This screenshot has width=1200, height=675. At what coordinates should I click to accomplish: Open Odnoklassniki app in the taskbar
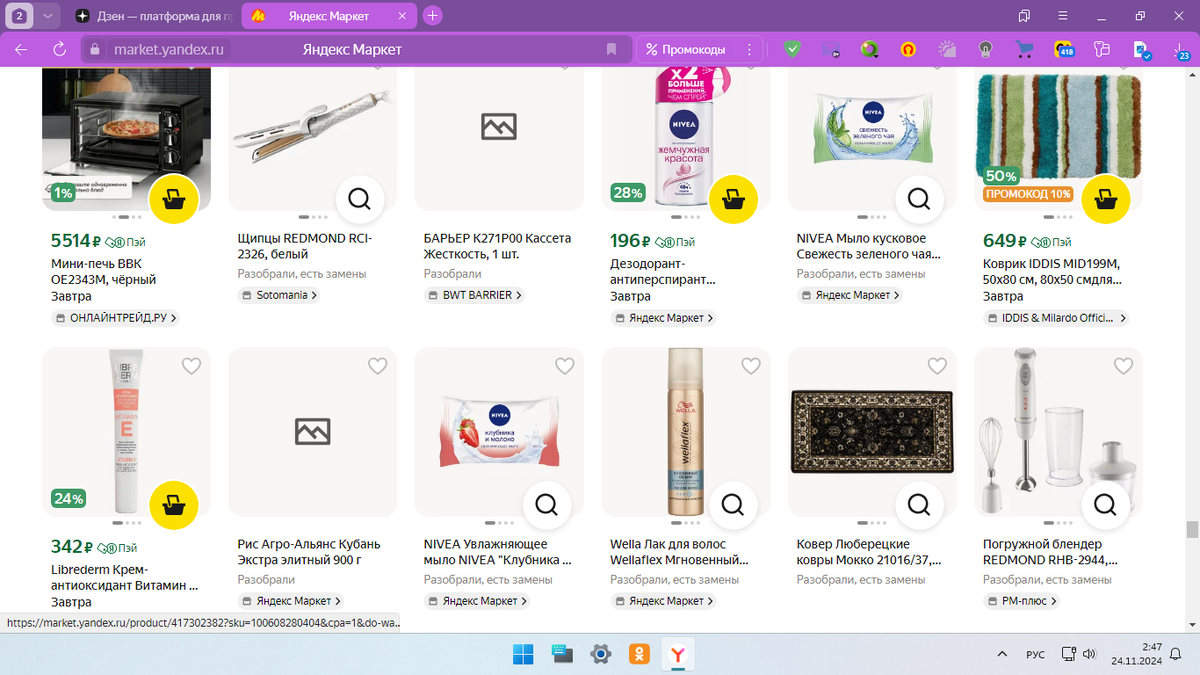640,655
